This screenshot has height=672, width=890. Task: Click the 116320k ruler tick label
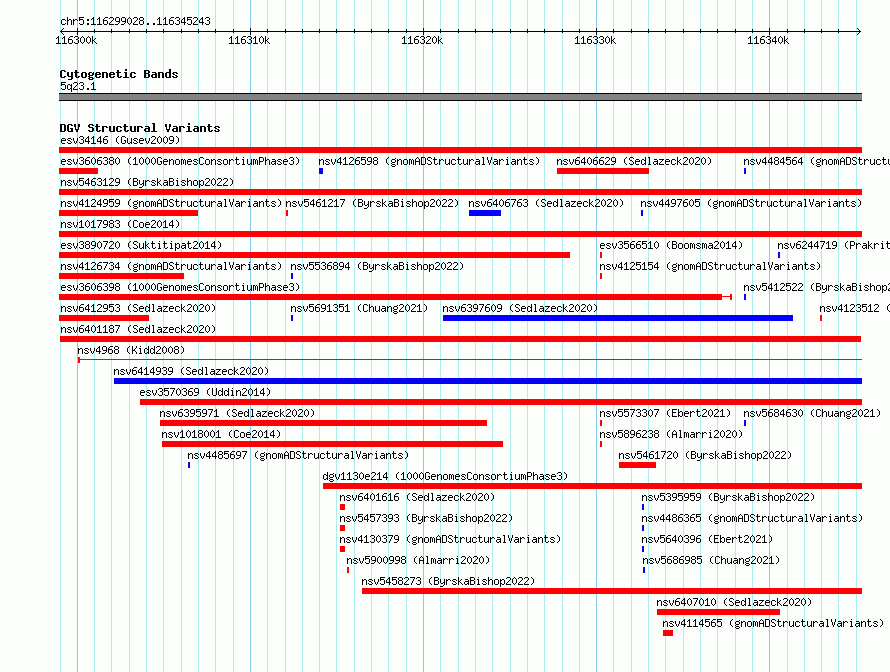click(422, 40)
